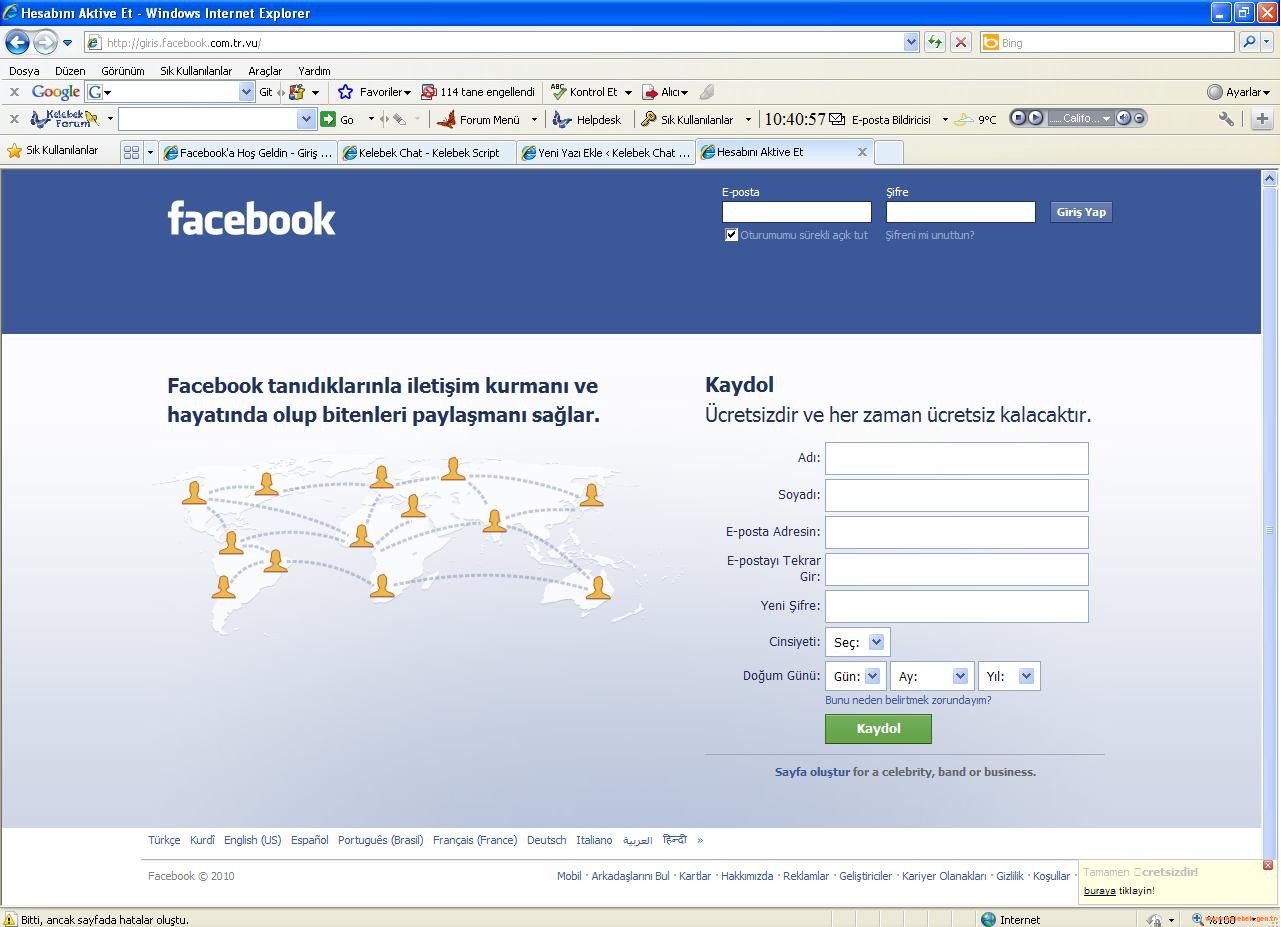
Task: Open the Yıl year dropdown
Action: [x=1009, y=676]
